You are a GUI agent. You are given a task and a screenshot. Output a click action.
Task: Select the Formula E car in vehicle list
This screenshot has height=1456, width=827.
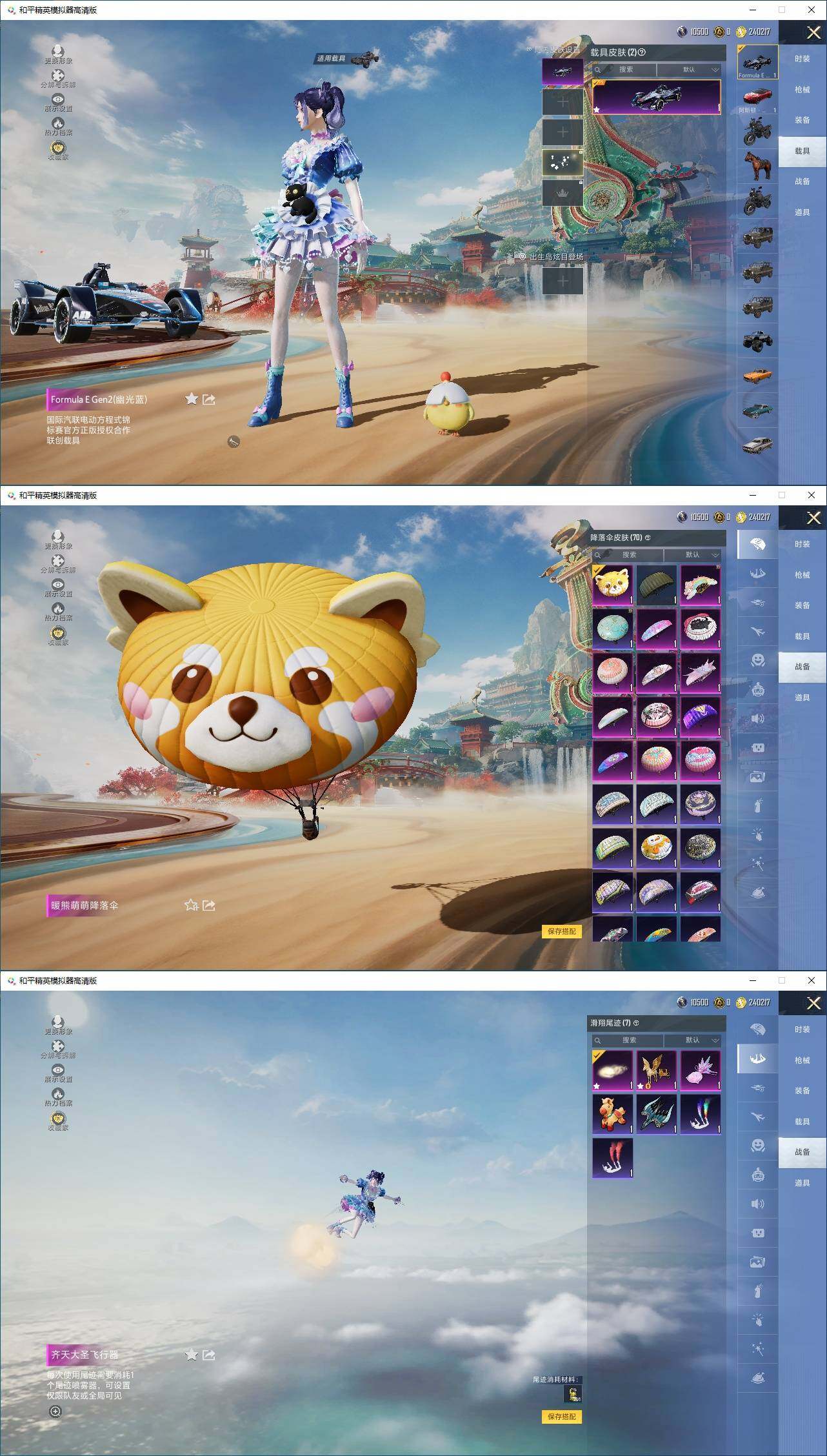[x=757, y=62]
